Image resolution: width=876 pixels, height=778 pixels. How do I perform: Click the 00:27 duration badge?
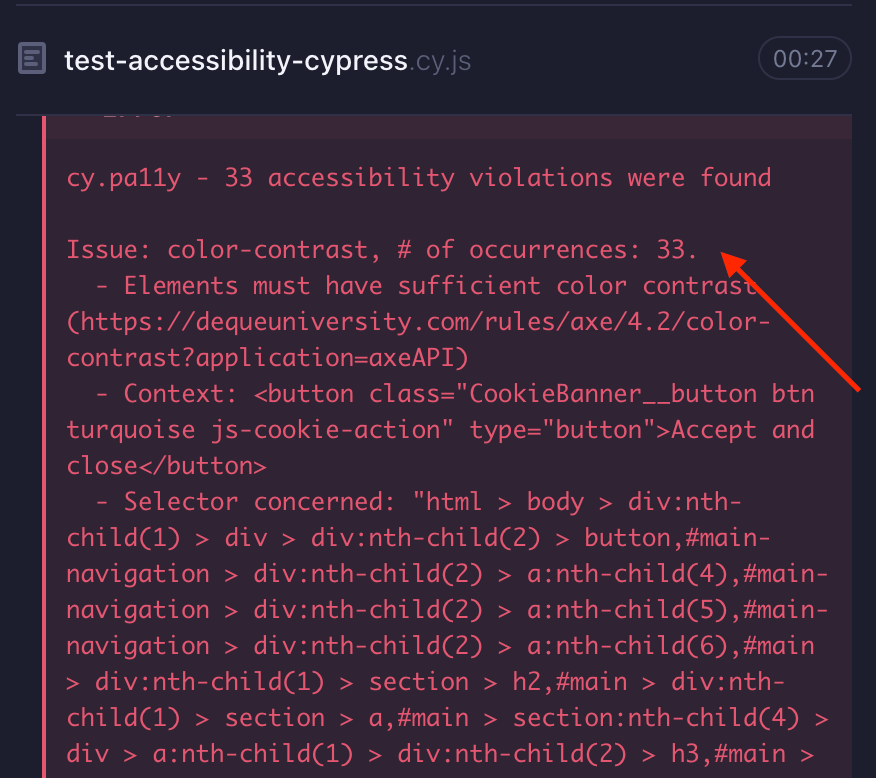click(804, 58)
